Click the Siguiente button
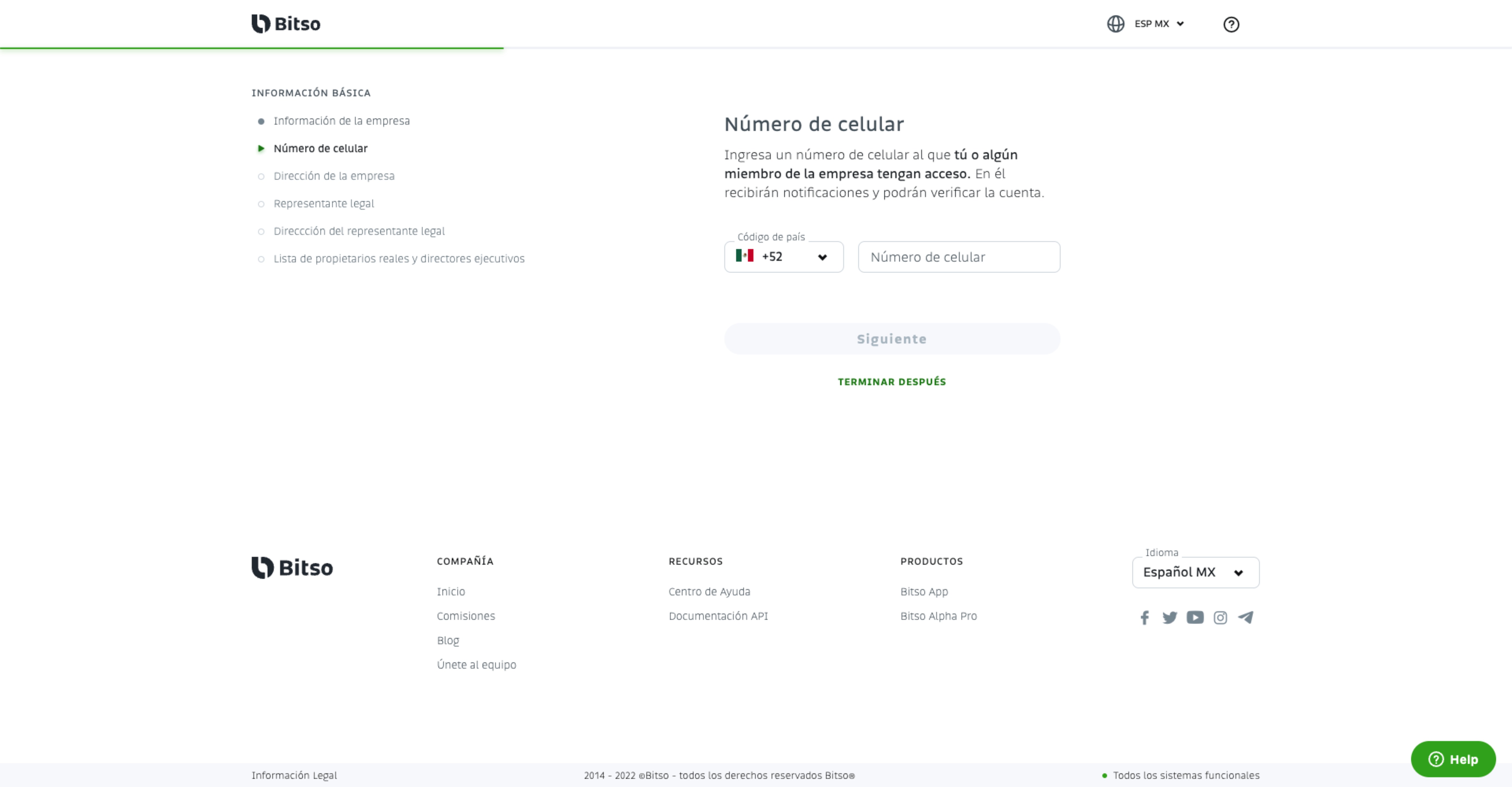This screenshot has height=787, width=1512. (x=892, y=339)
